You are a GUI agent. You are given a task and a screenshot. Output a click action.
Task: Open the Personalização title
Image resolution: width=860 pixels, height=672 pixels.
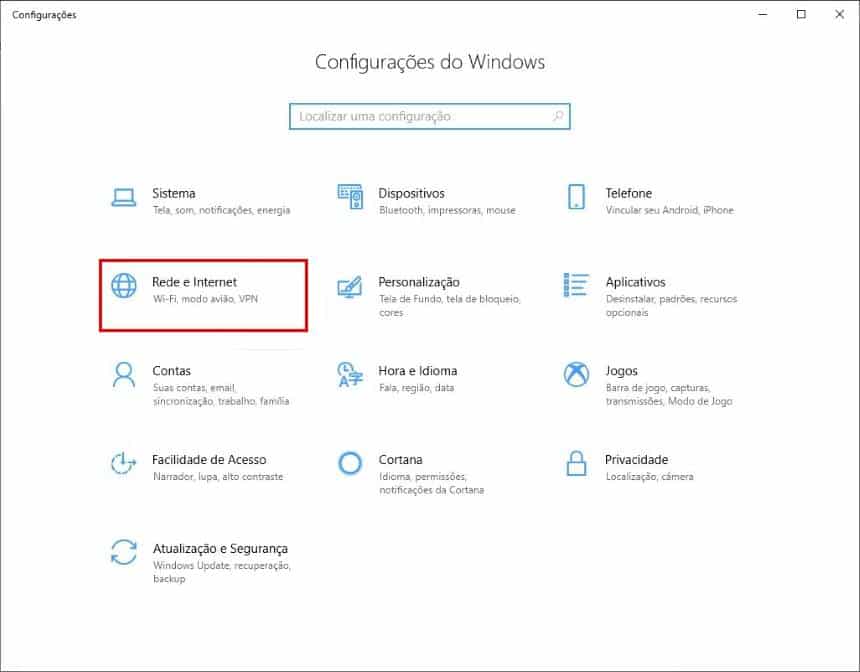tap(419, 283)
